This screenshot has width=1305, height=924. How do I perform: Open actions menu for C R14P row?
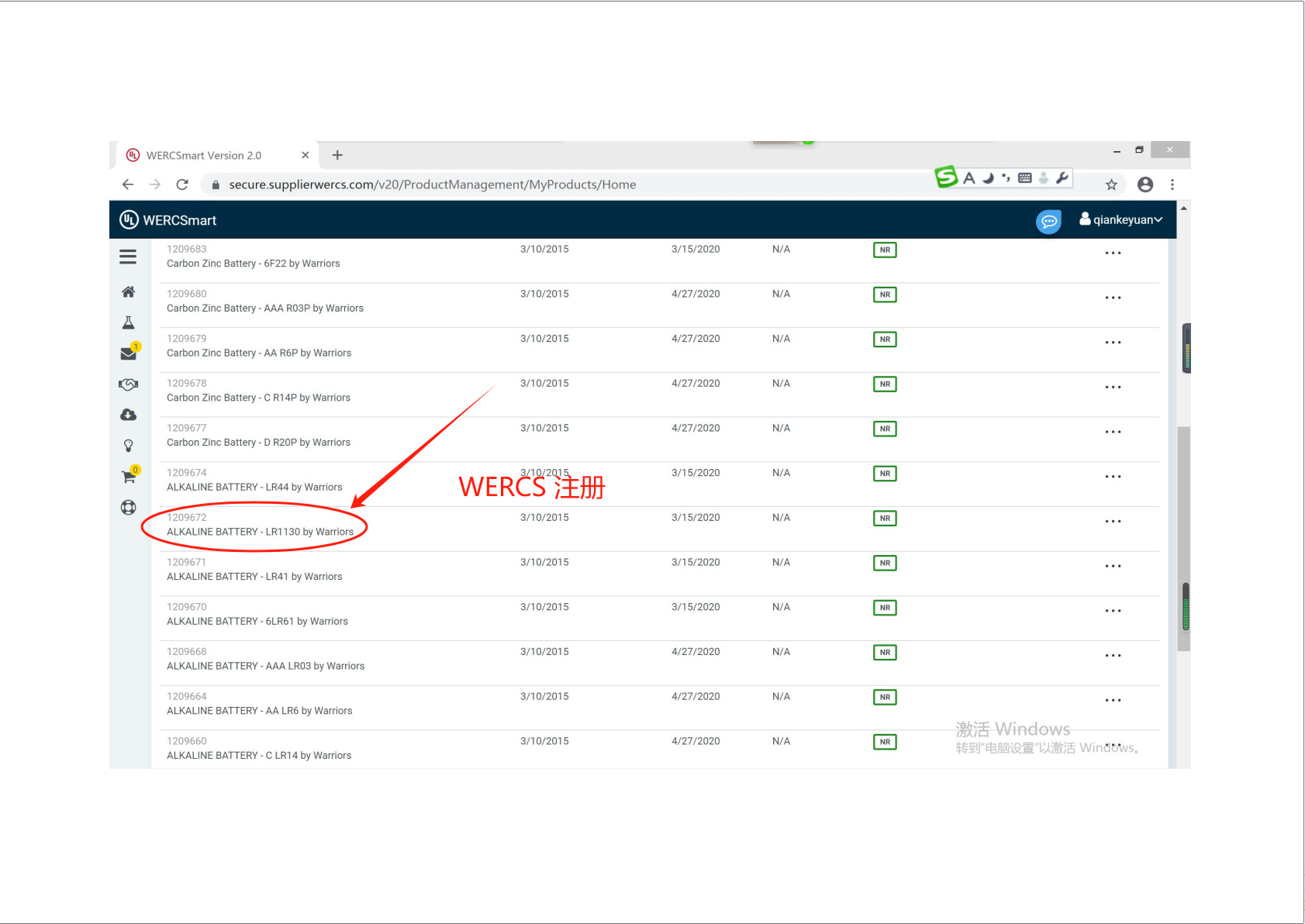pos(1113,387)
